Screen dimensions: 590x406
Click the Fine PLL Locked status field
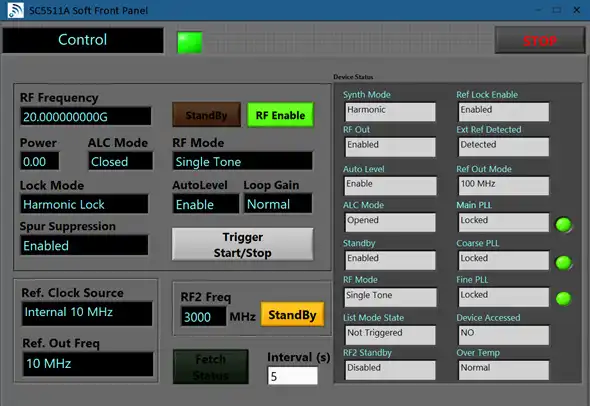[504, 297]
